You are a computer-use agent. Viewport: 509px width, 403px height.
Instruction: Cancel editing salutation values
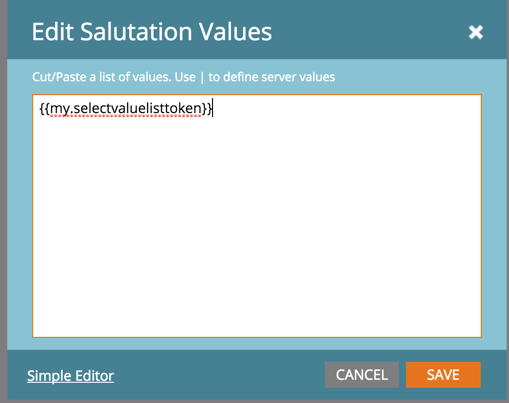tap(362, 375)
